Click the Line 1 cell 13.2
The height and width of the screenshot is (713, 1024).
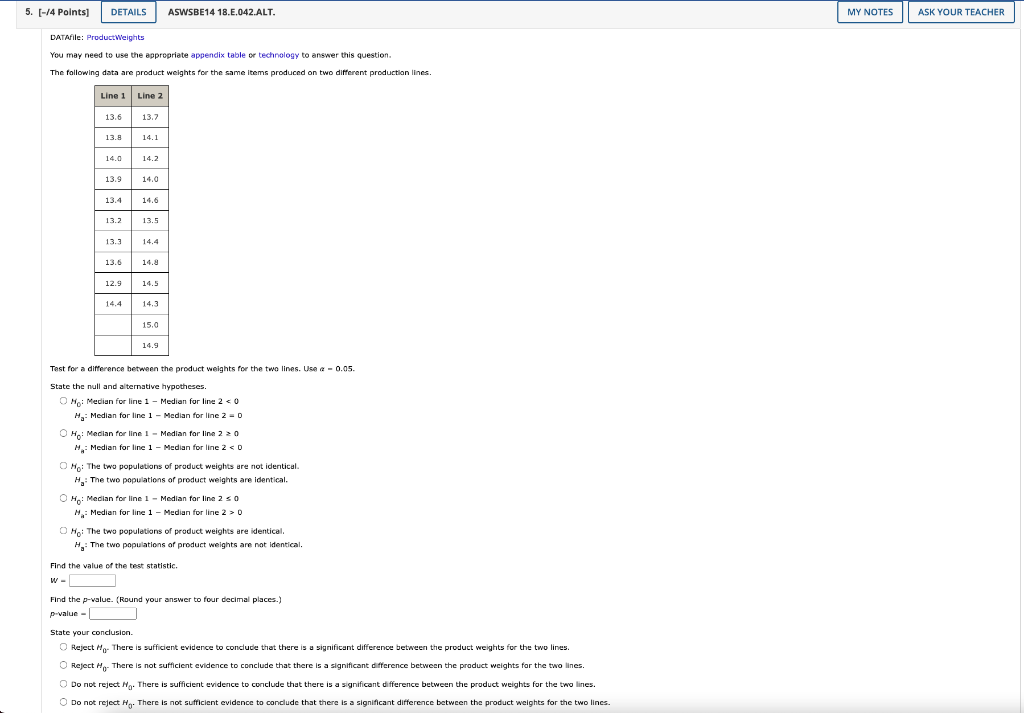pos(113,221)
